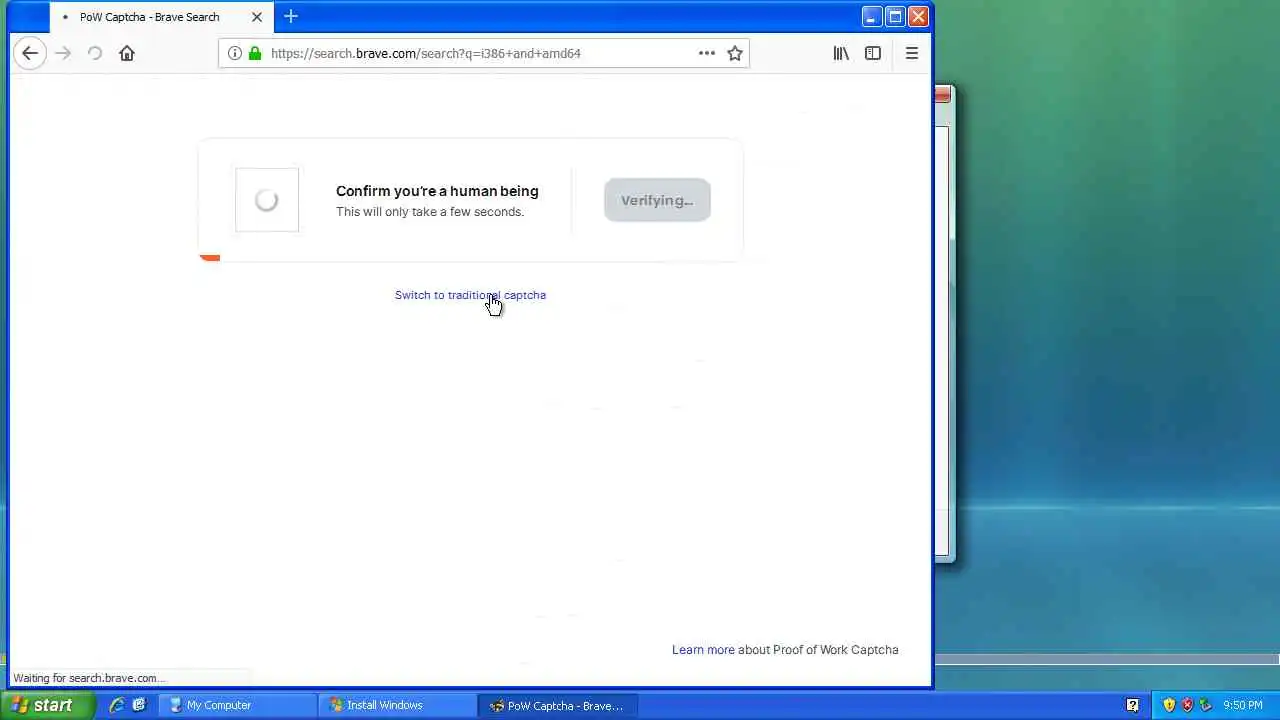Switch to My Computer taskbar button

pyautogui.click(x=238, y=705)
